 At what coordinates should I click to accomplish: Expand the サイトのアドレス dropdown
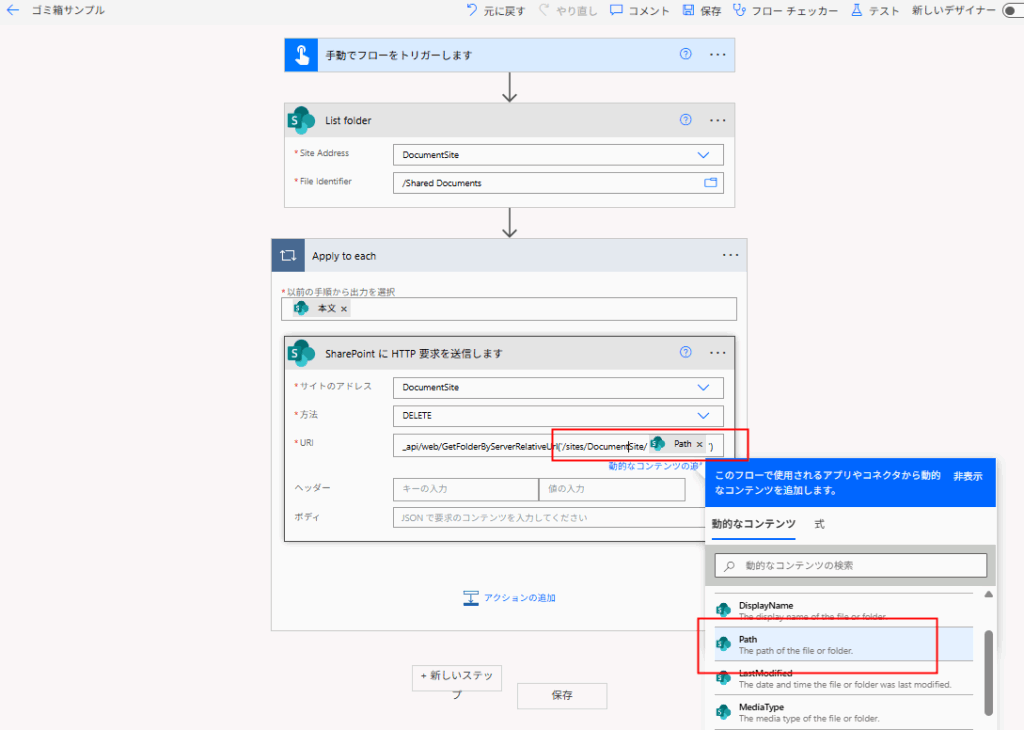[703, 387]
